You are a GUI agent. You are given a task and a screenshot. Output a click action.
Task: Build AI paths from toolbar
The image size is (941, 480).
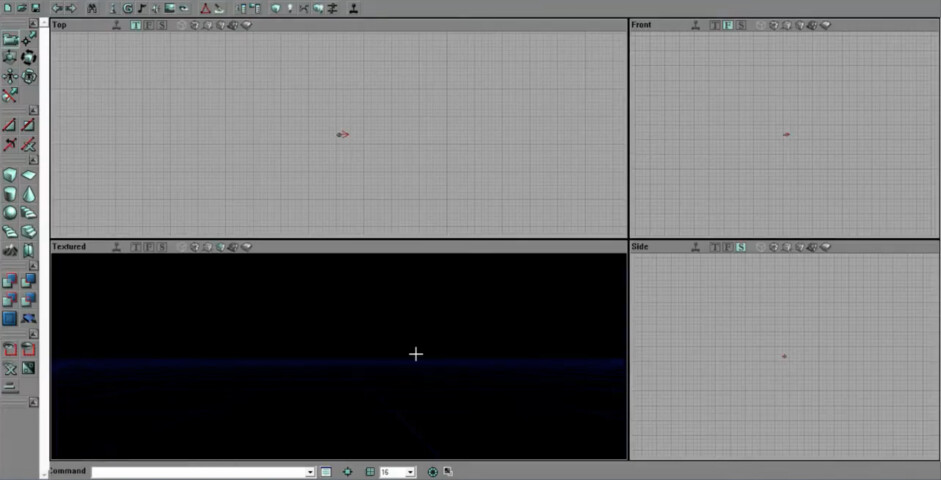click(304, 8)
